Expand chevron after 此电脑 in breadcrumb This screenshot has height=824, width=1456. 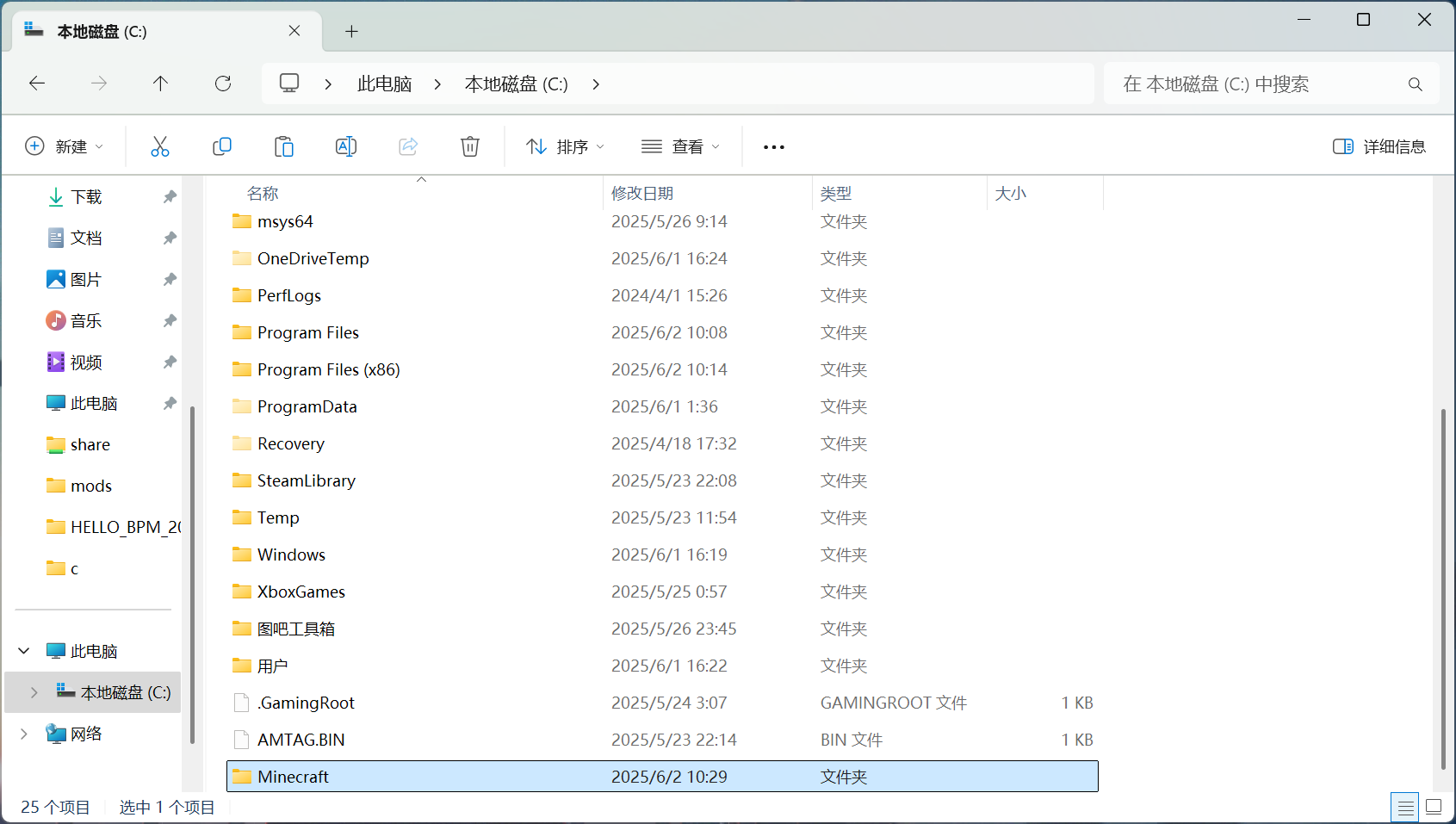437,84
